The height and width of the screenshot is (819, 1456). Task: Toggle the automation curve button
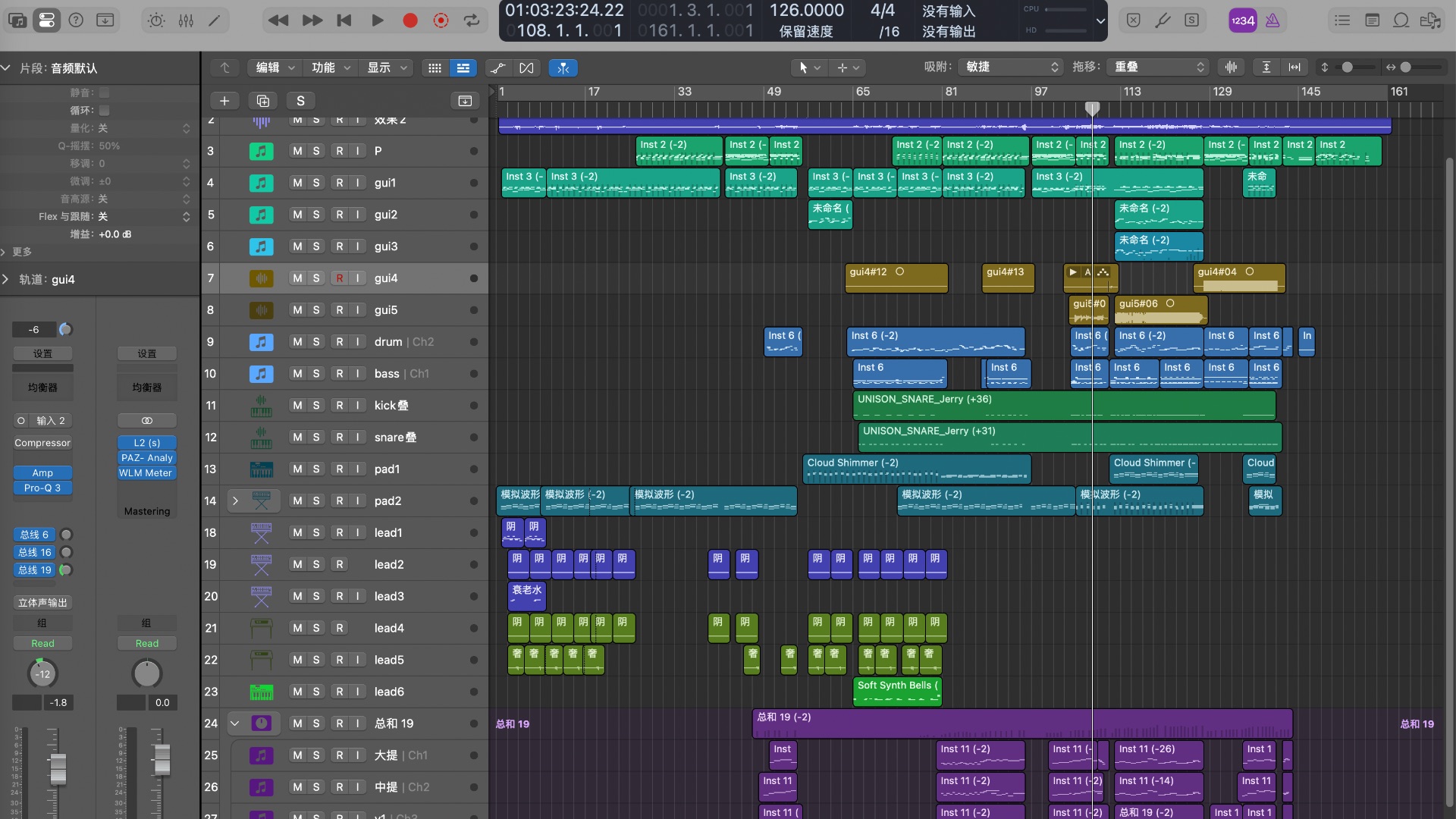click(x=497, y=67)
